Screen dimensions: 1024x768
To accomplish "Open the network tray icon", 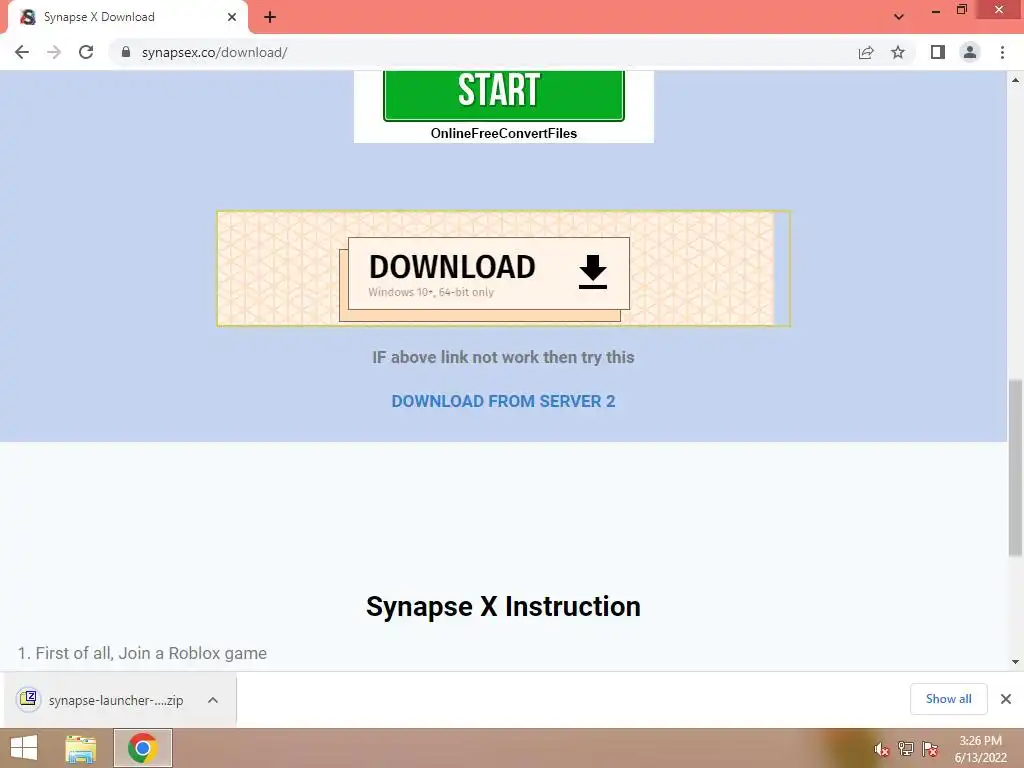I will (906, 749).
